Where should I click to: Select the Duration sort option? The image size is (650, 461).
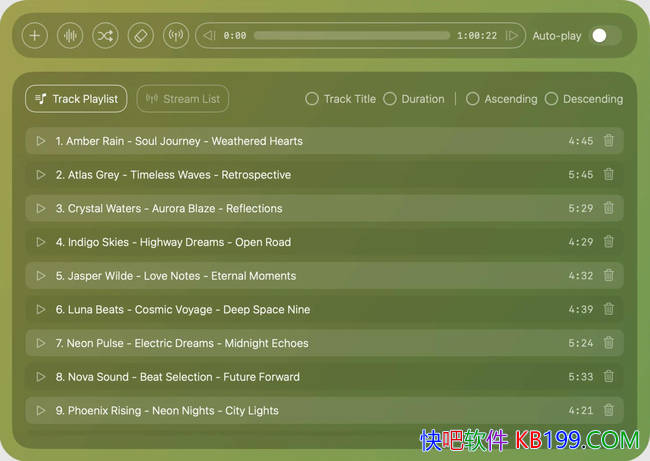(x=390, y=99)
